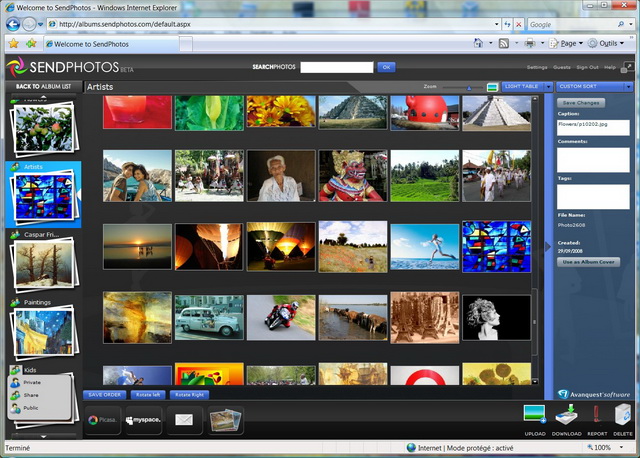Viewport: 640px width, 458px height.
Task: Send photos by email envelope icon
Action: tap(184, 420)
